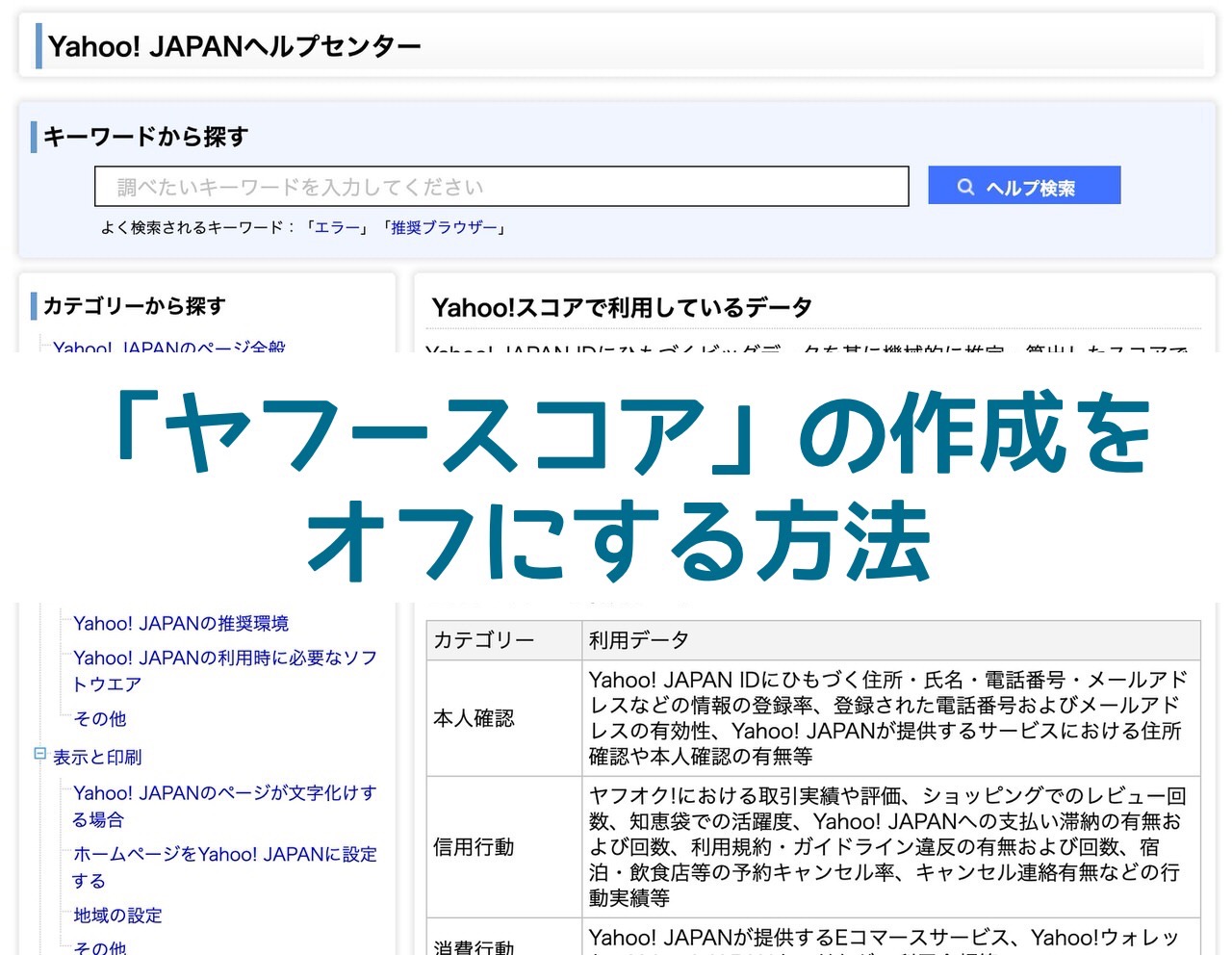The image size is (1232, 955).
Task: Click the 本人確認 usage data description cell
Action: pyautogui.click(x=891, y=718)
